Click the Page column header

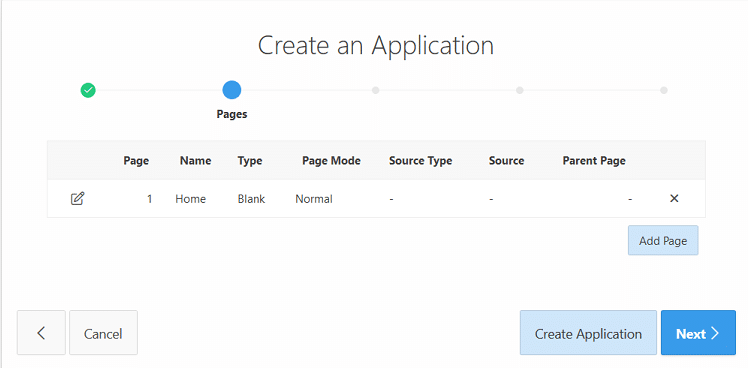[136, 161]
